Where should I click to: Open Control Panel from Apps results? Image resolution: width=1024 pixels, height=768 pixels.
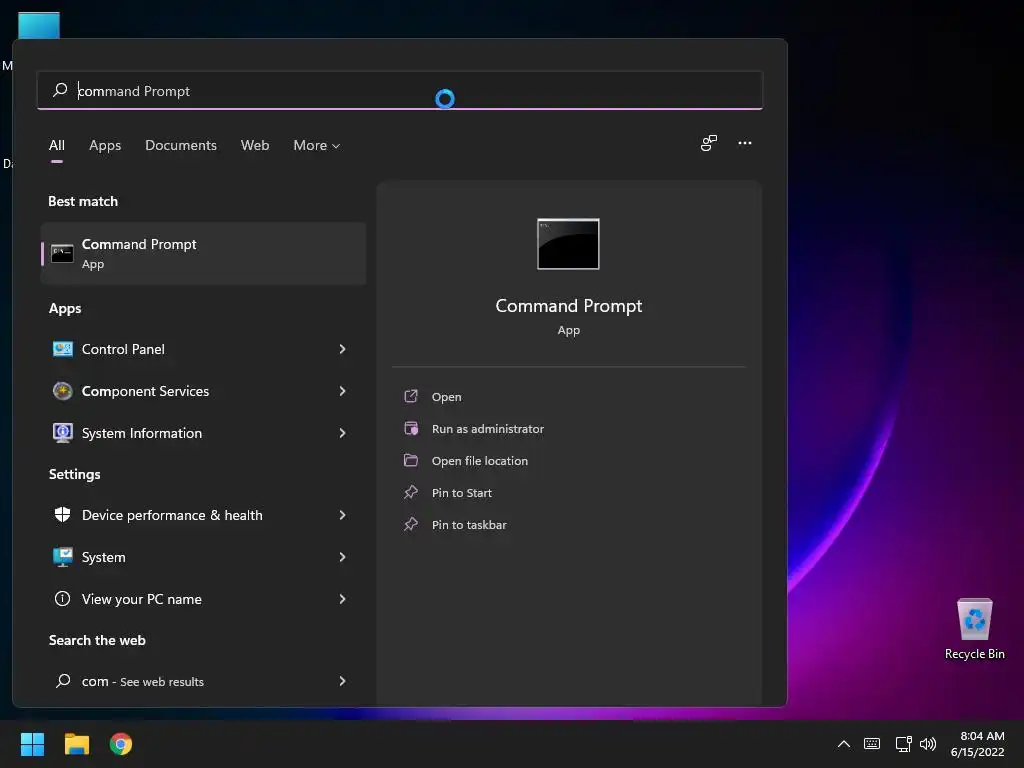pyautogui.click(x=203, y=349)
